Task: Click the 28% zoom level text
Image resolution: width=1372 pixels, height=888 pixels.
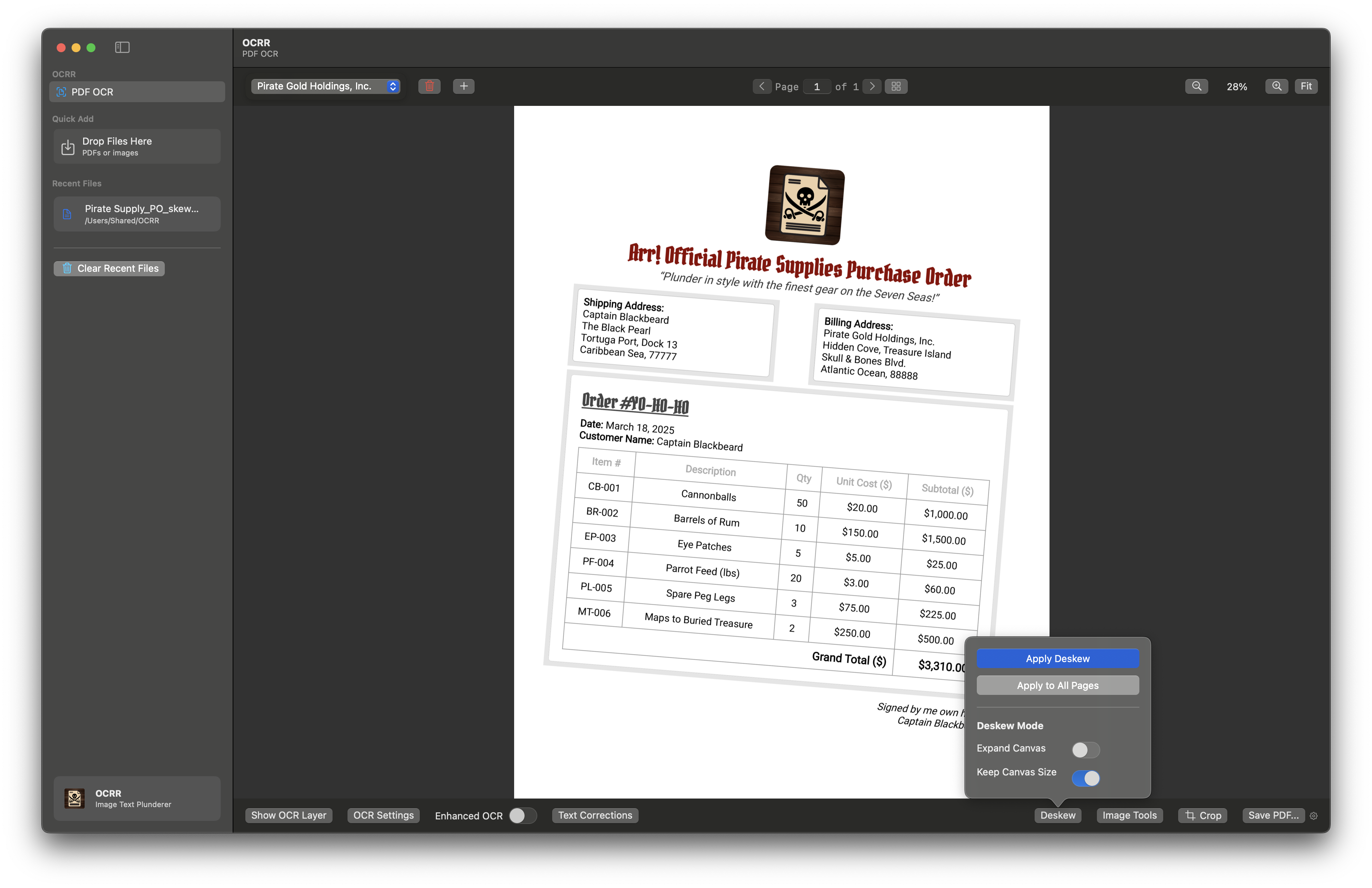Action: (x=1237, y=86)
